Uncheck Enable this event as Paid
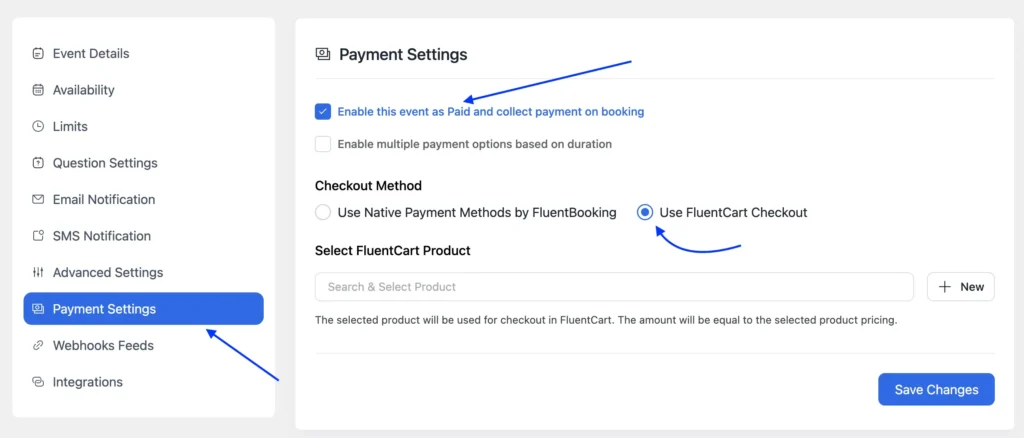1024x438 pixels. point(323,112)
